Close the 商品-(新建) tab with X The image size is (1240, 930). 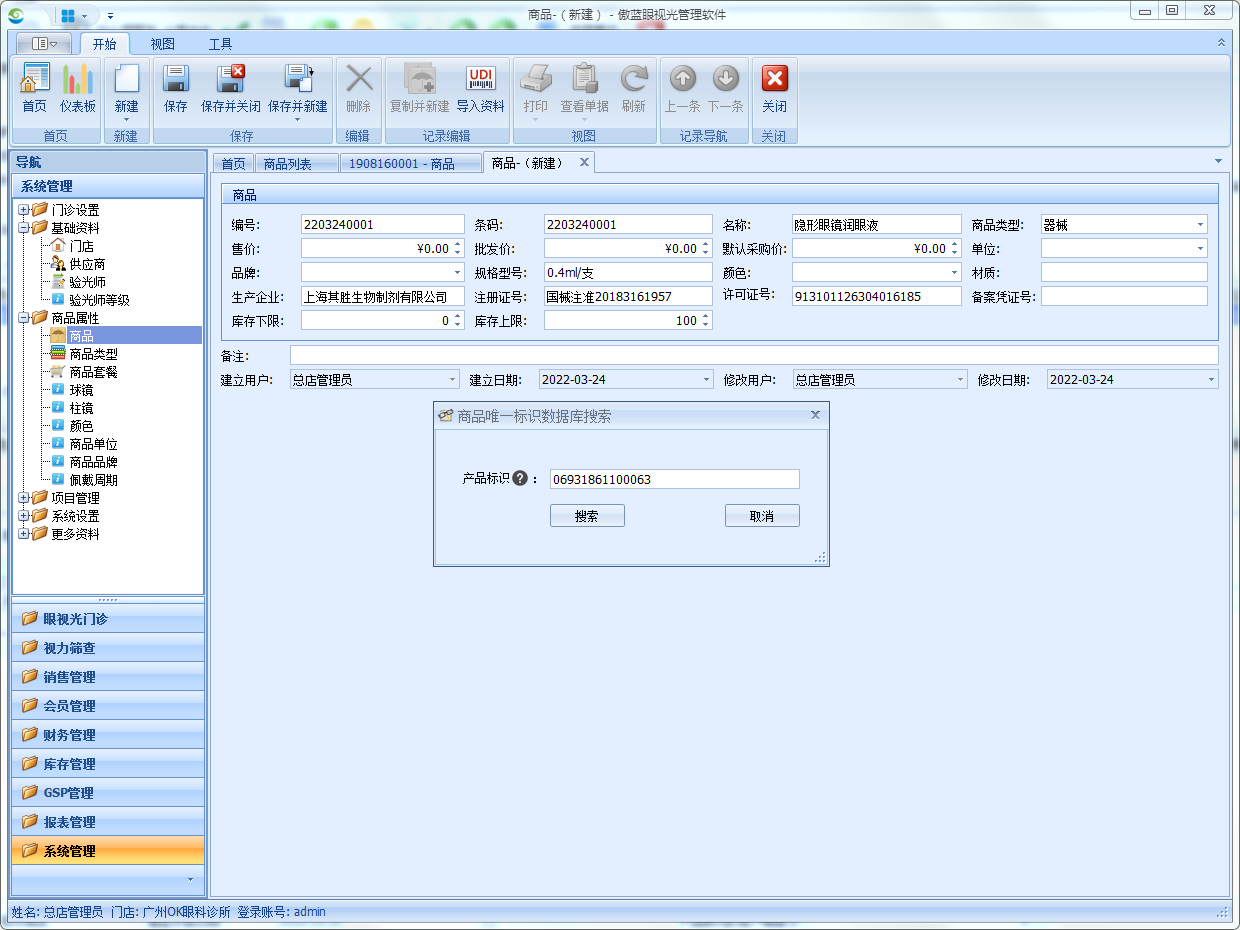coord(584,162)
